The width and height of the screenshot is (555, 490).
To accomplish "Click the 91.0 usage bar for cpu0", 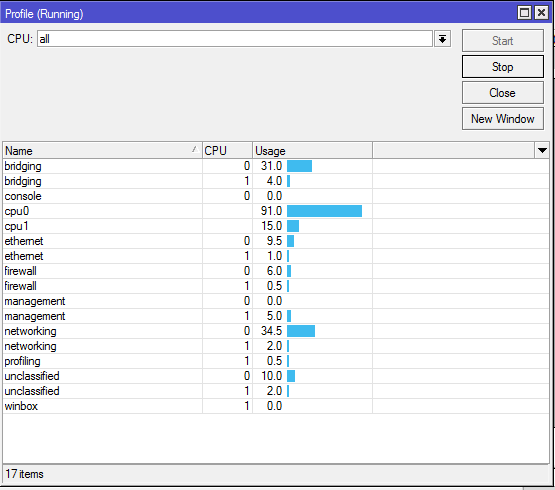I will tap(324, 211).
